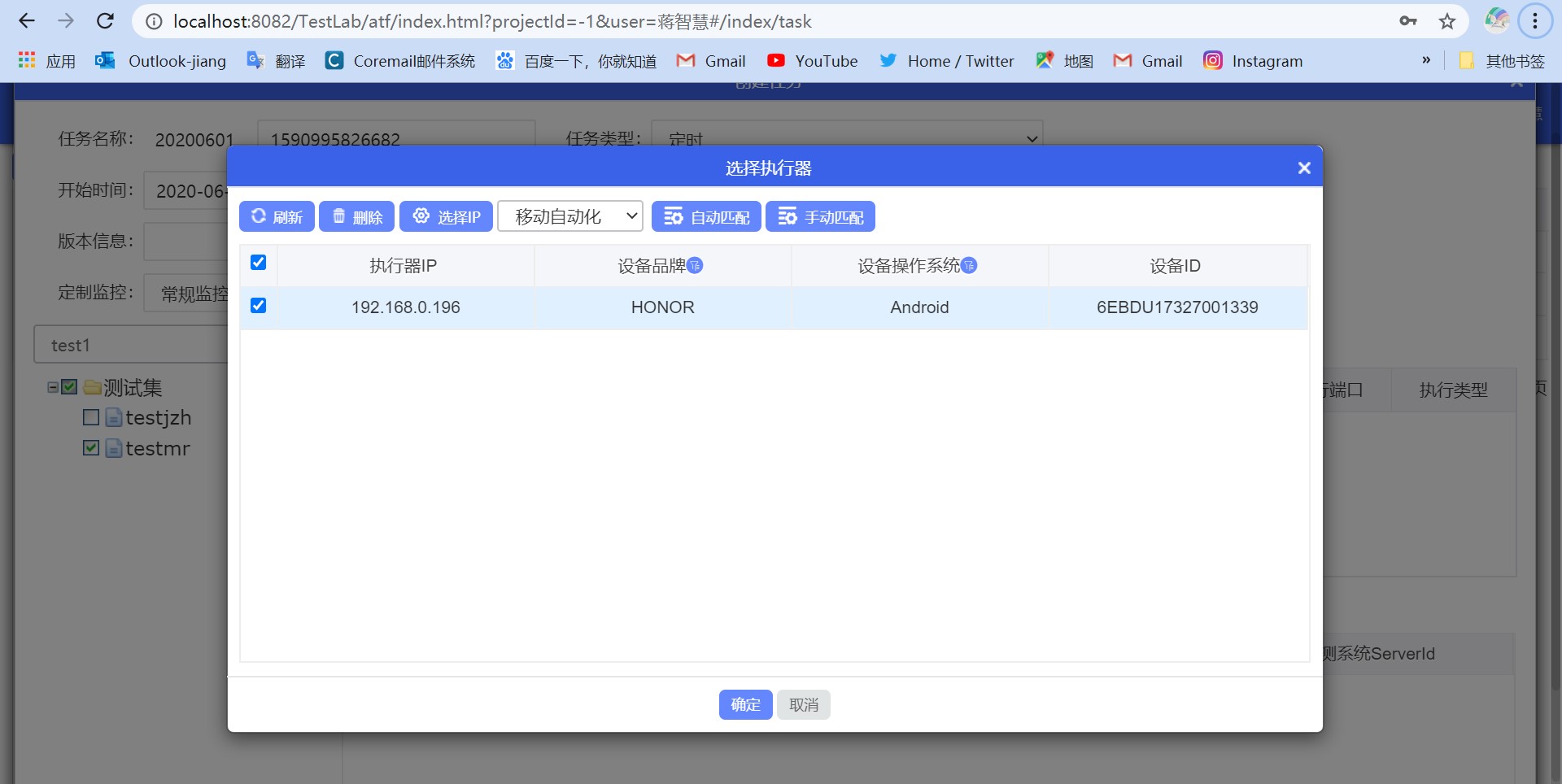Image resolution: width=1562 pixels, height=784 pixels.
Task: Open the 选IP gear settings icon
Action: pyautogui.click(x=422, y=216)
